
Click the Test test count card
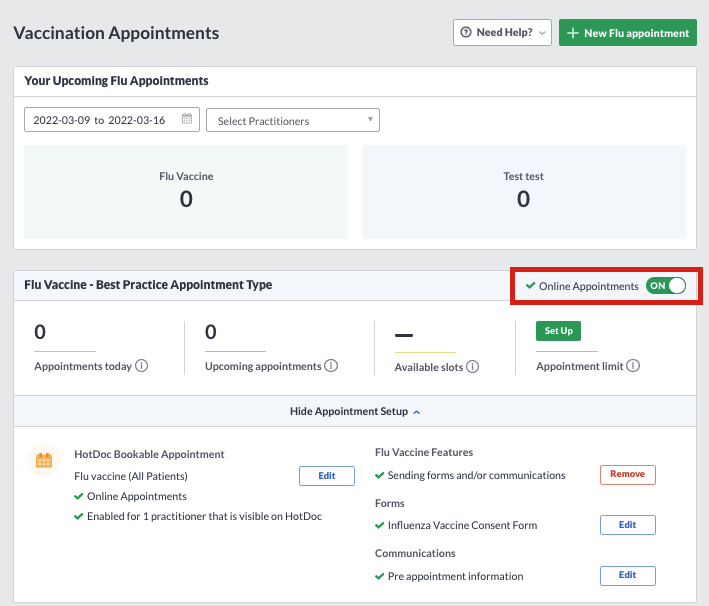(524, 192)
